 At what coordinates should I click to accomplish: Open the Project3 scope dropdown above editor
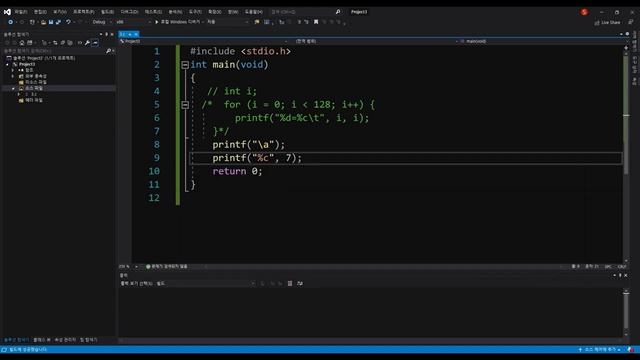203,41
